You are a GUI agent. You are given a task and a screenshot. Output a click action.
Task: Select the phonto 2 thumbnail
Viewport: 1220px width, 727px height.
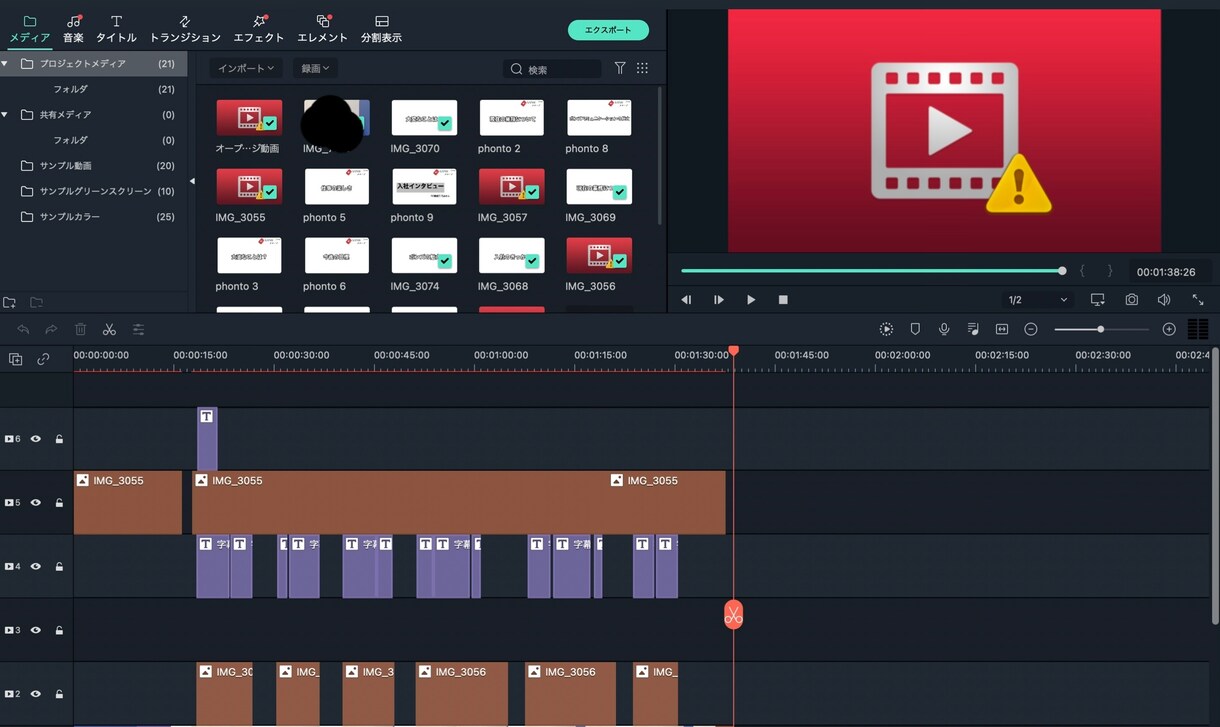pos(511,117)
